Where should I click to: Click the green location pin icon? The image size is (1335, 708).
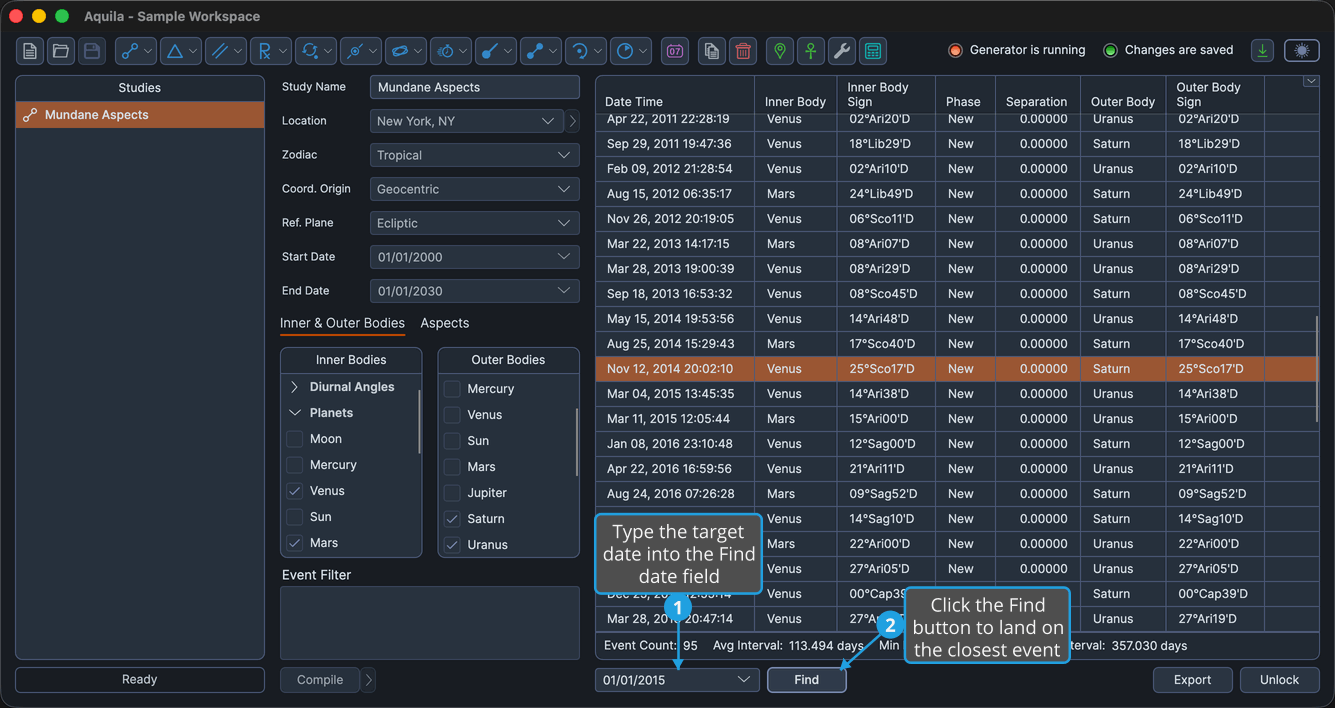pos(780,51)
